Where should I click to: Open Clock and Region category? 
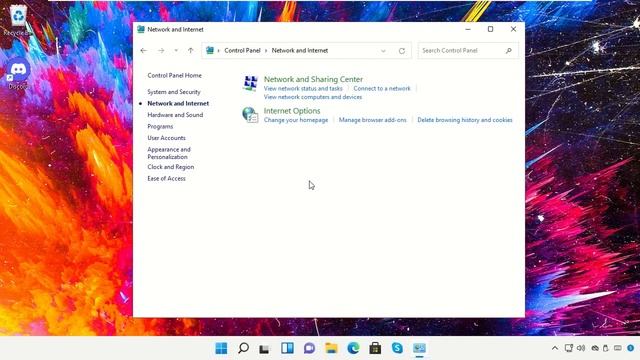[x=171, y=167]
